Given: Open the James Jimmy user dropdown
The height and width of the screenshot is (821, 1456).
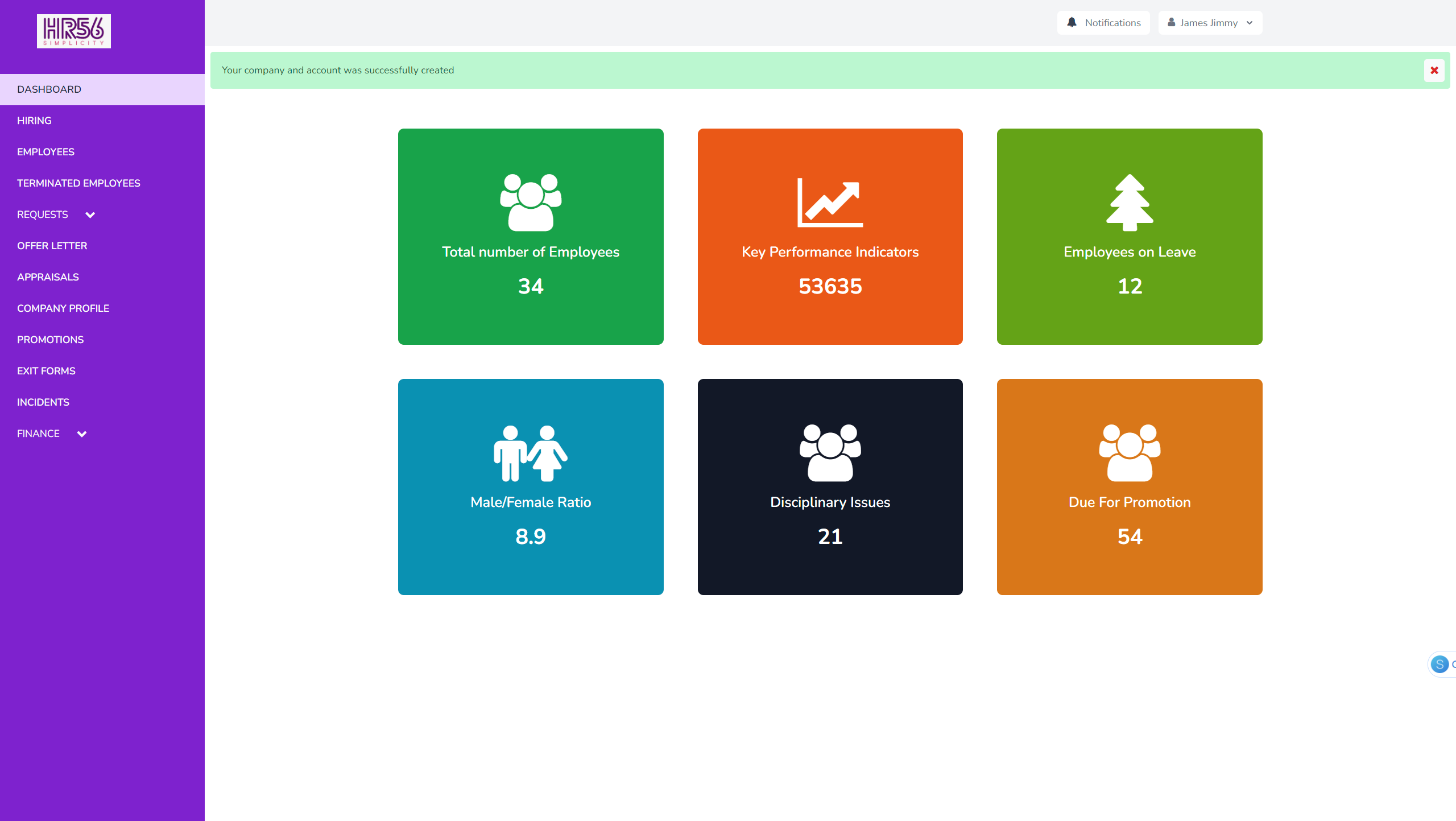Looking at the screenshot, I should point(1210,23).
